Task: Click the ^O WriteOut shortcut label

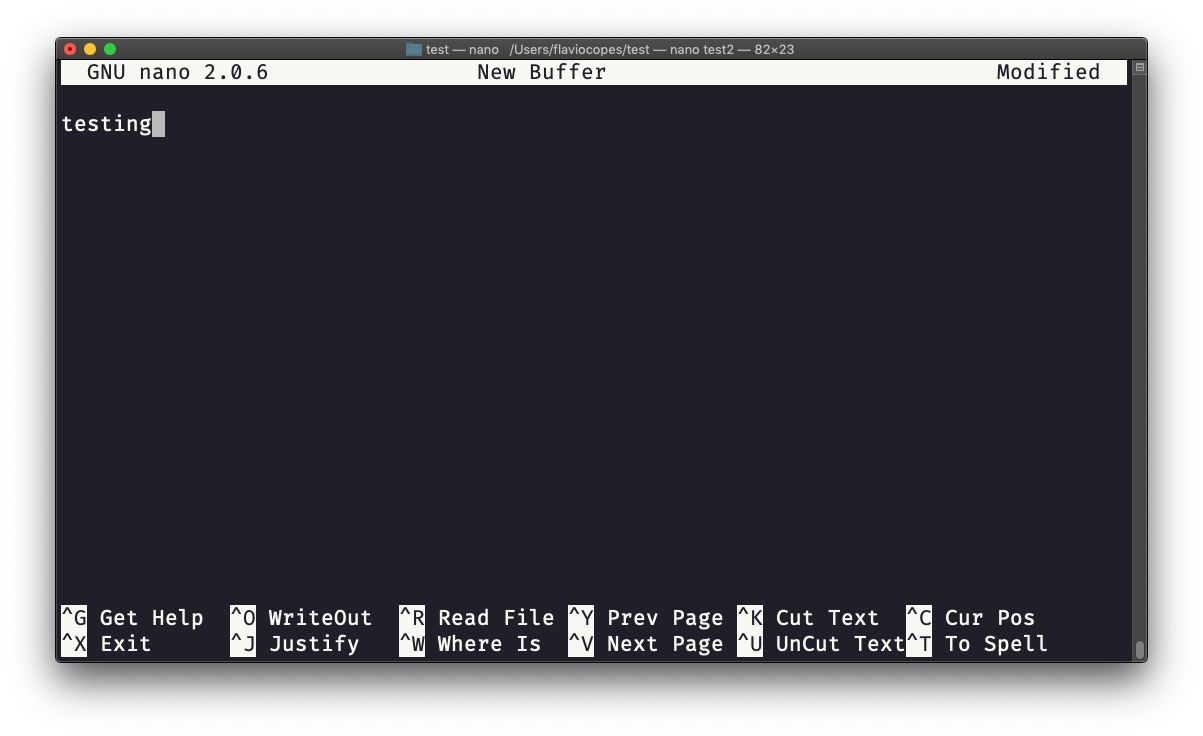Action: tap(301, 618)
